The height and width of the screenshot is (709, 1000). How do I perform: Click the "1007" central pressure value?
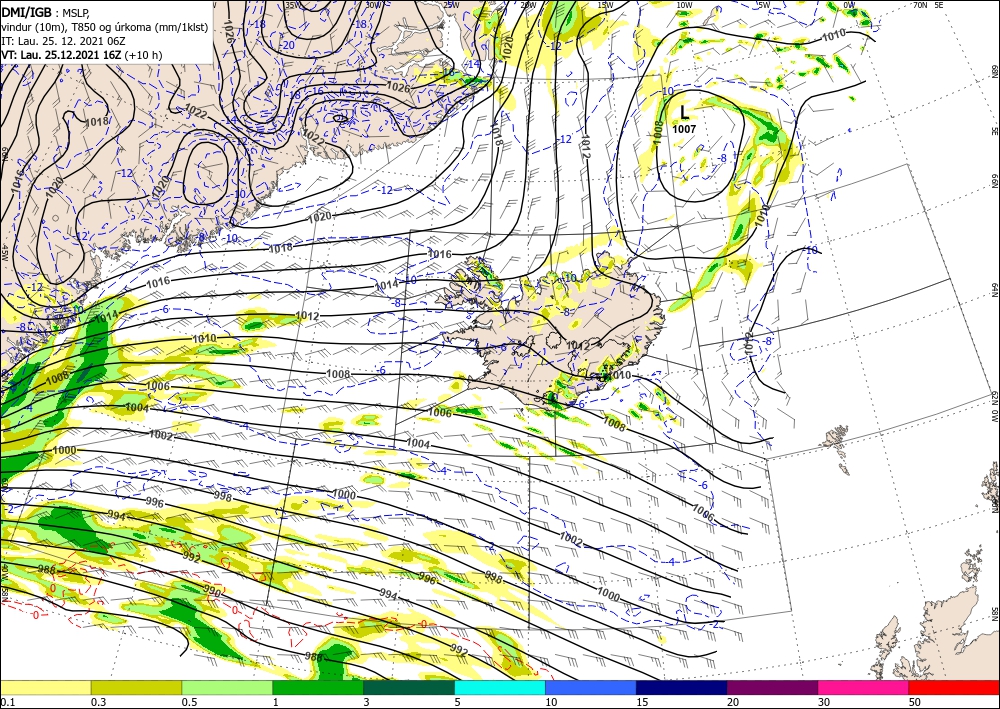tap(684, 129)
